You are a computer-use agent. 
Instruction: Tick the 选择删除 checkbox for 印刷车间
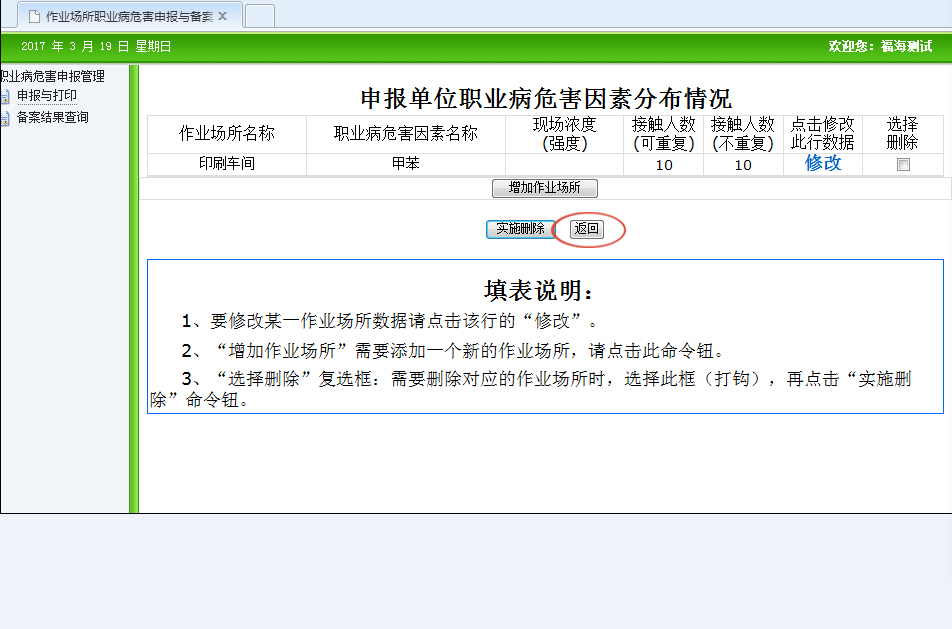[903, 165]
